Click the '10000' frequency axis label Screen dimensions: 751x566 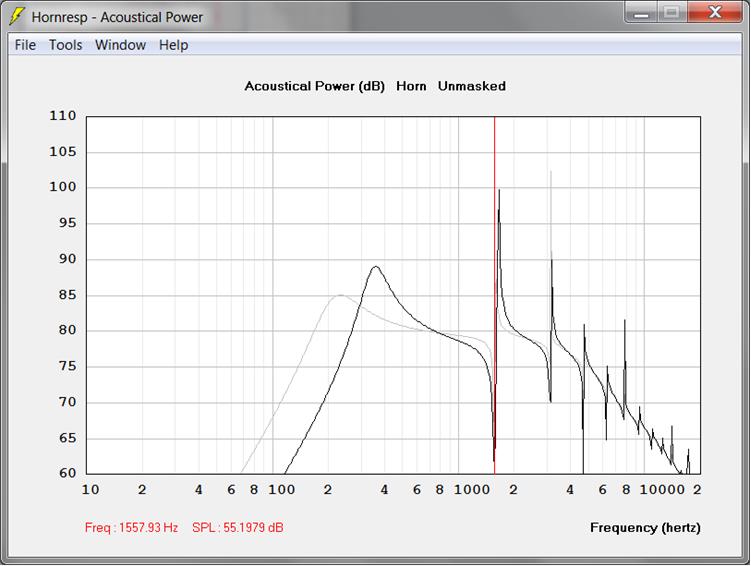[662, 489]
